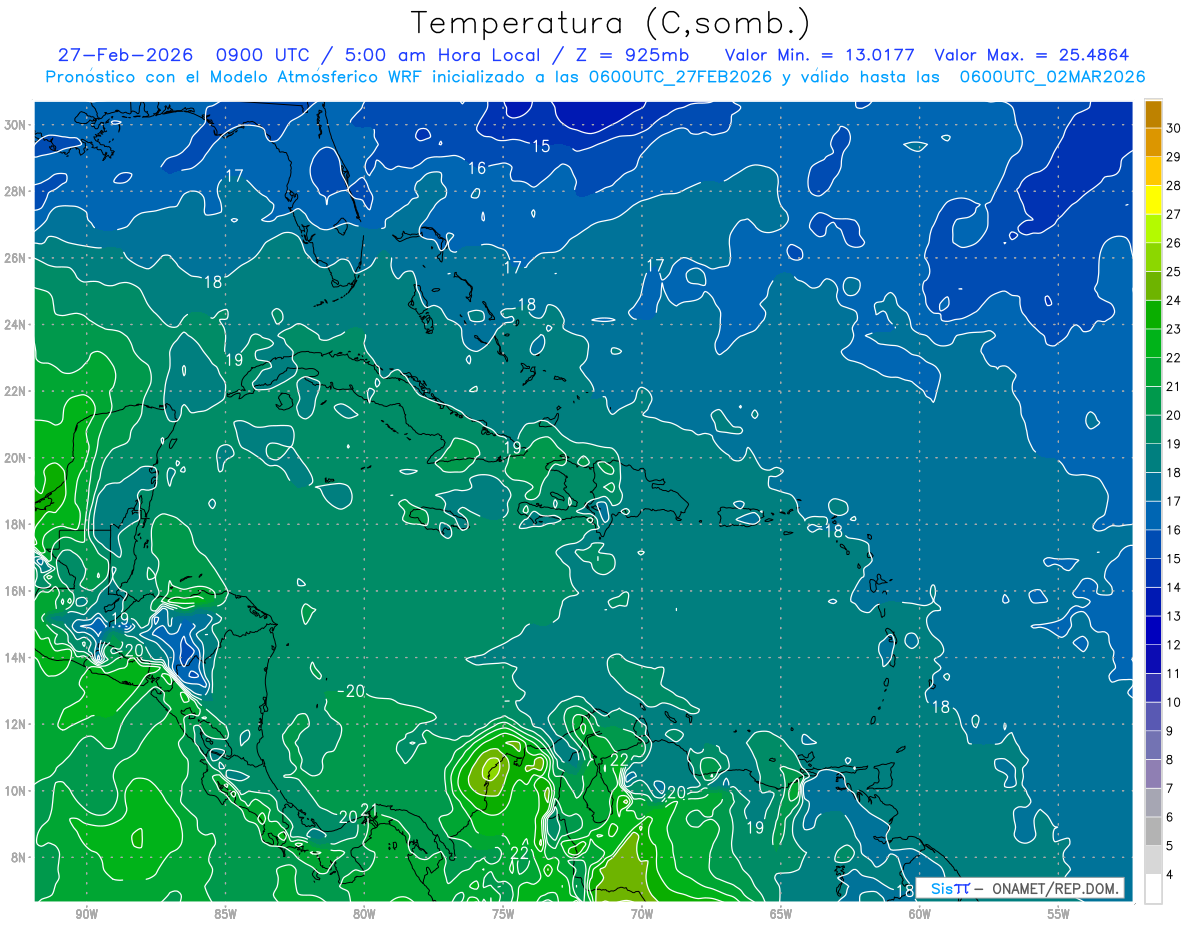The image size is (1200, 927).
Task: Pick the dark blue legend swatch between 12 and 13
Action: coord(1153,630)
